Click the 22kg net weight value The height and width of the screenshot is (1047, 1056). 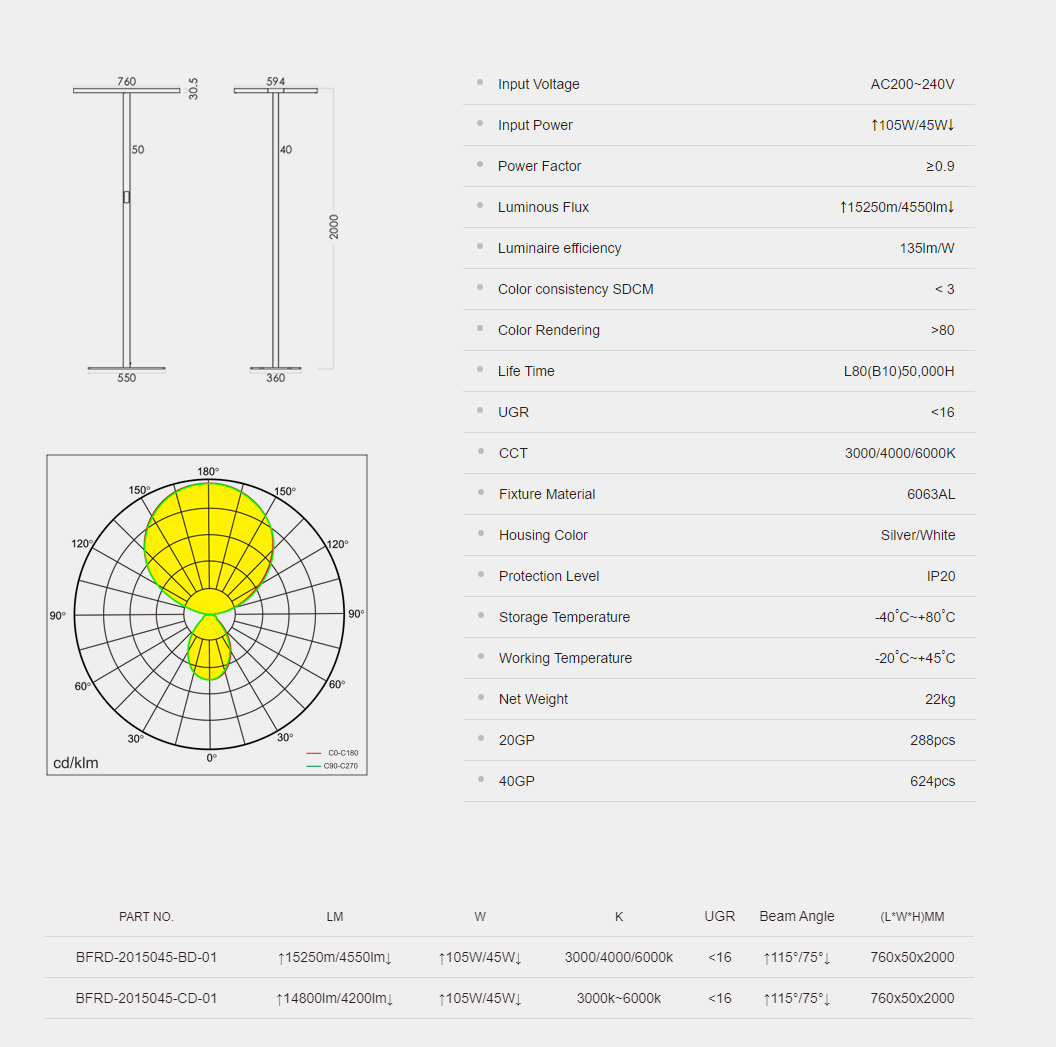pos(939,699)
